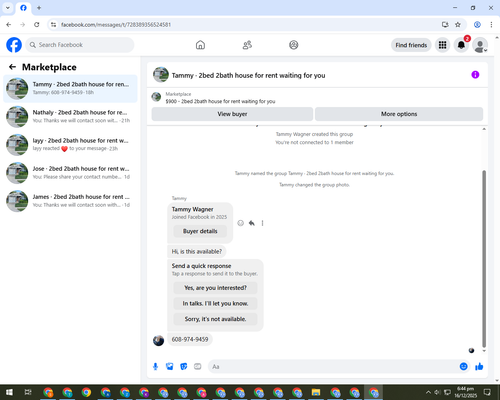Open the layy conversation in the list
This screenshot has height=400, width=500.
click(70, 145)
